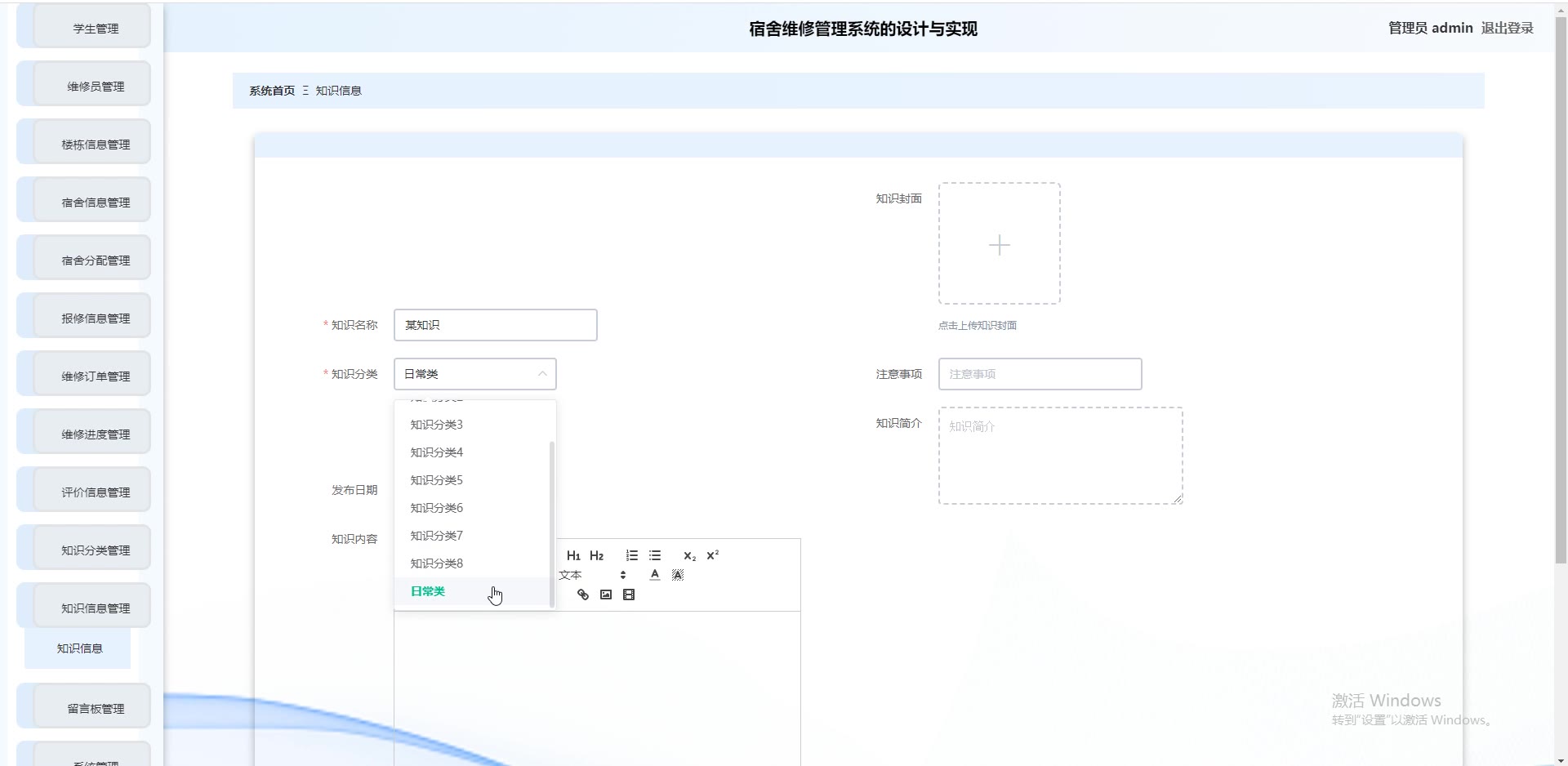Open 知识信息 submenu item
This screenshot has width=1568, height=766.
pyautogui.click(x=78, y=648)
